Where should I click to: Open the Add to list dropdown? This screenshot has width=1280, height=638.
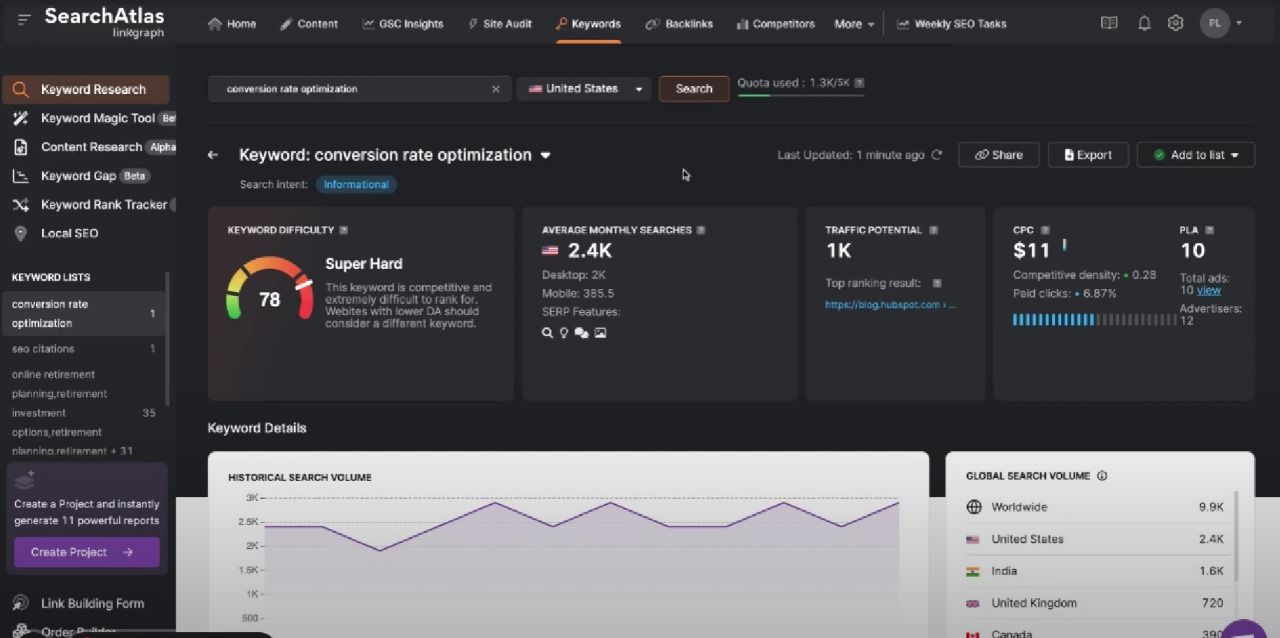click(1196, 155)
